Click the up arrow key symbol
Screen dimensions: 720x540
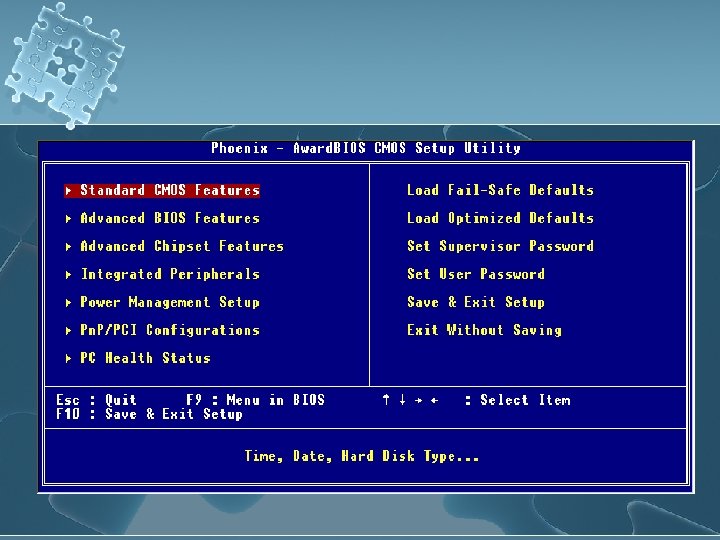click(x=386, y=400)
